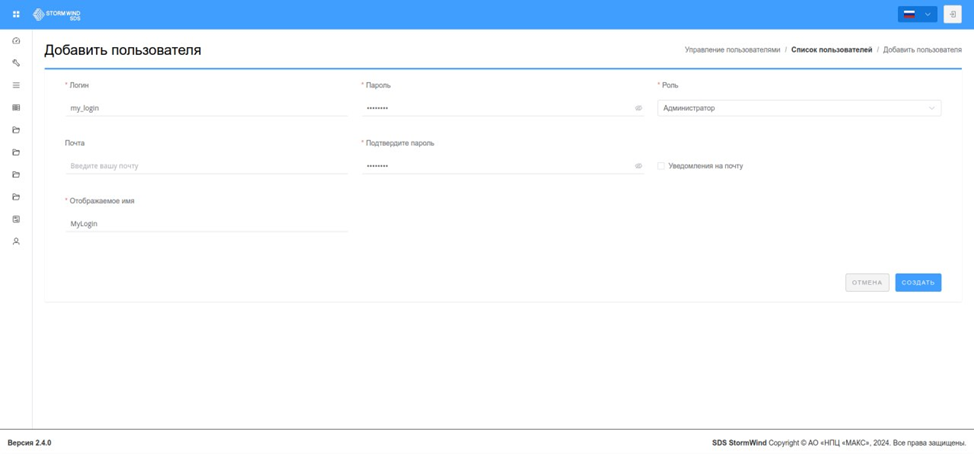Open the language flag dropdown

[917, 14]
